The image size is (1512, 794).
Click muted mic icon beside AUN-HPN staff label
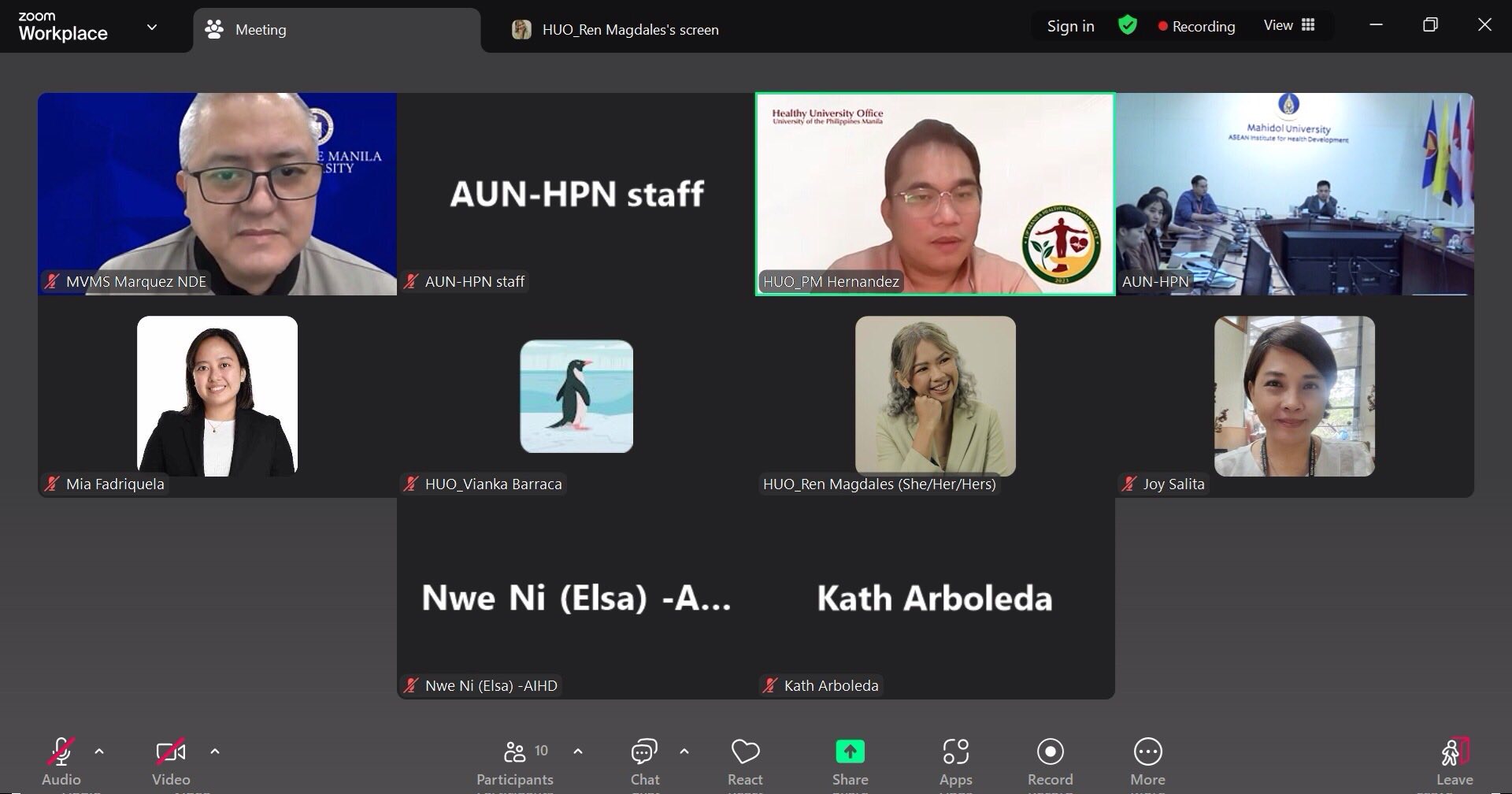click(x=411, y=281)
